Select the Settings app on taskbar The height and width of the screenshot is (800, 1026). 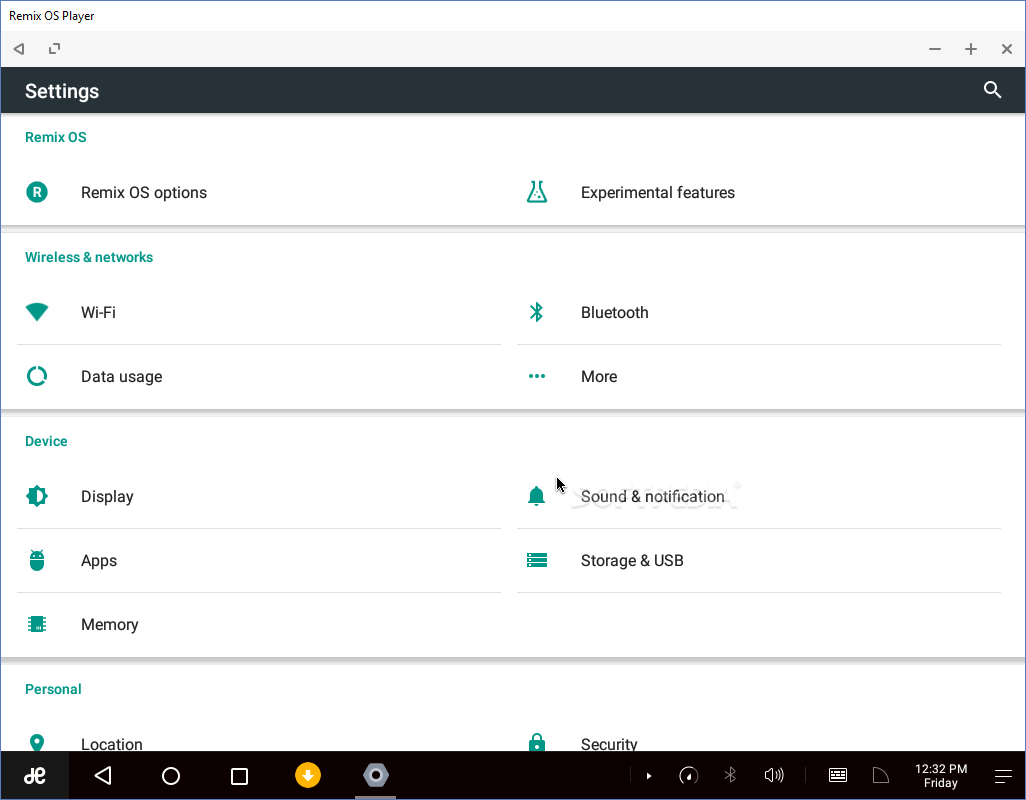[376, 775]
